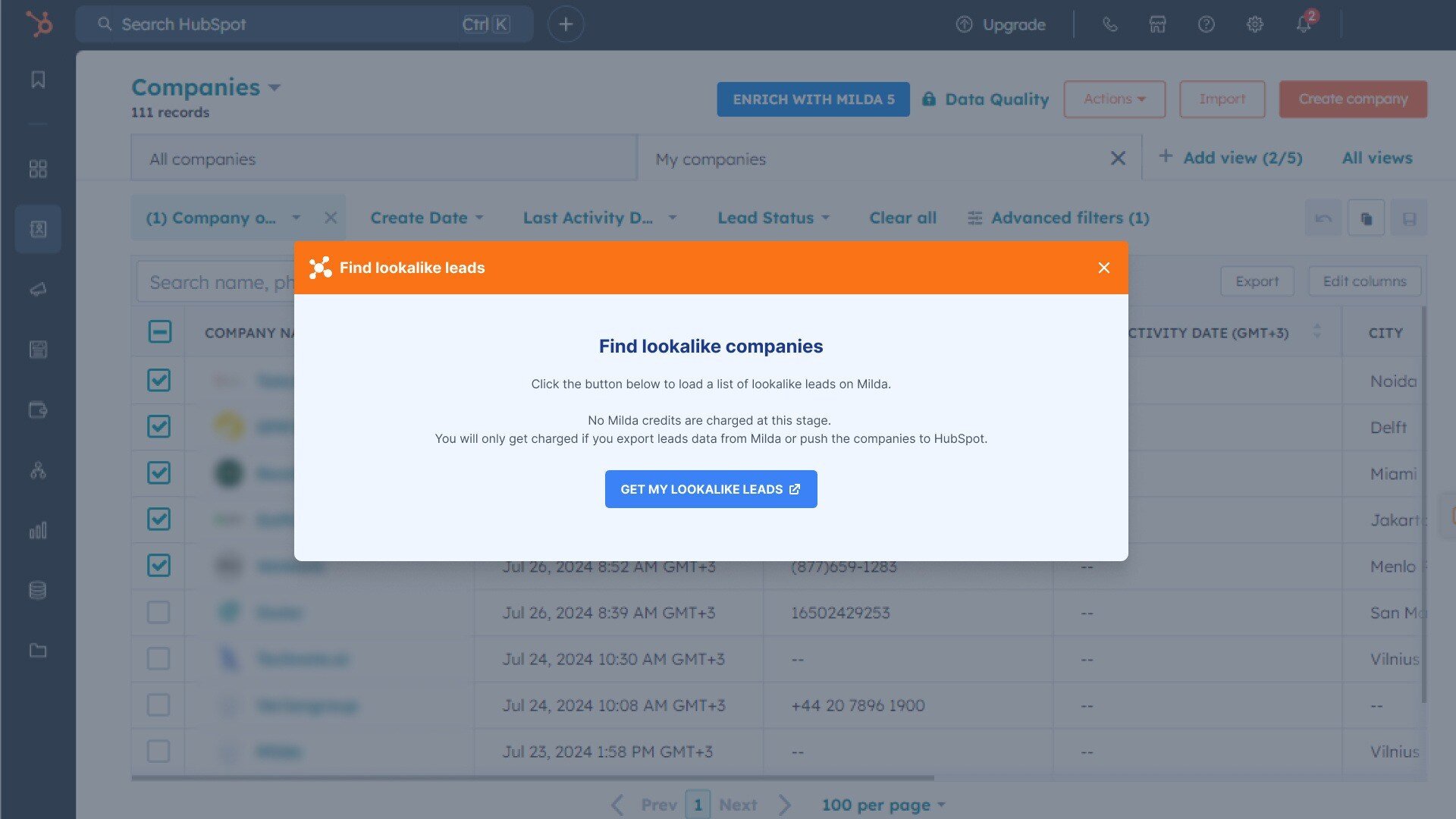Screen dimensions: 1456x819
Task: Close the Find lookalike leads dialog
Action: [1103, 268]
